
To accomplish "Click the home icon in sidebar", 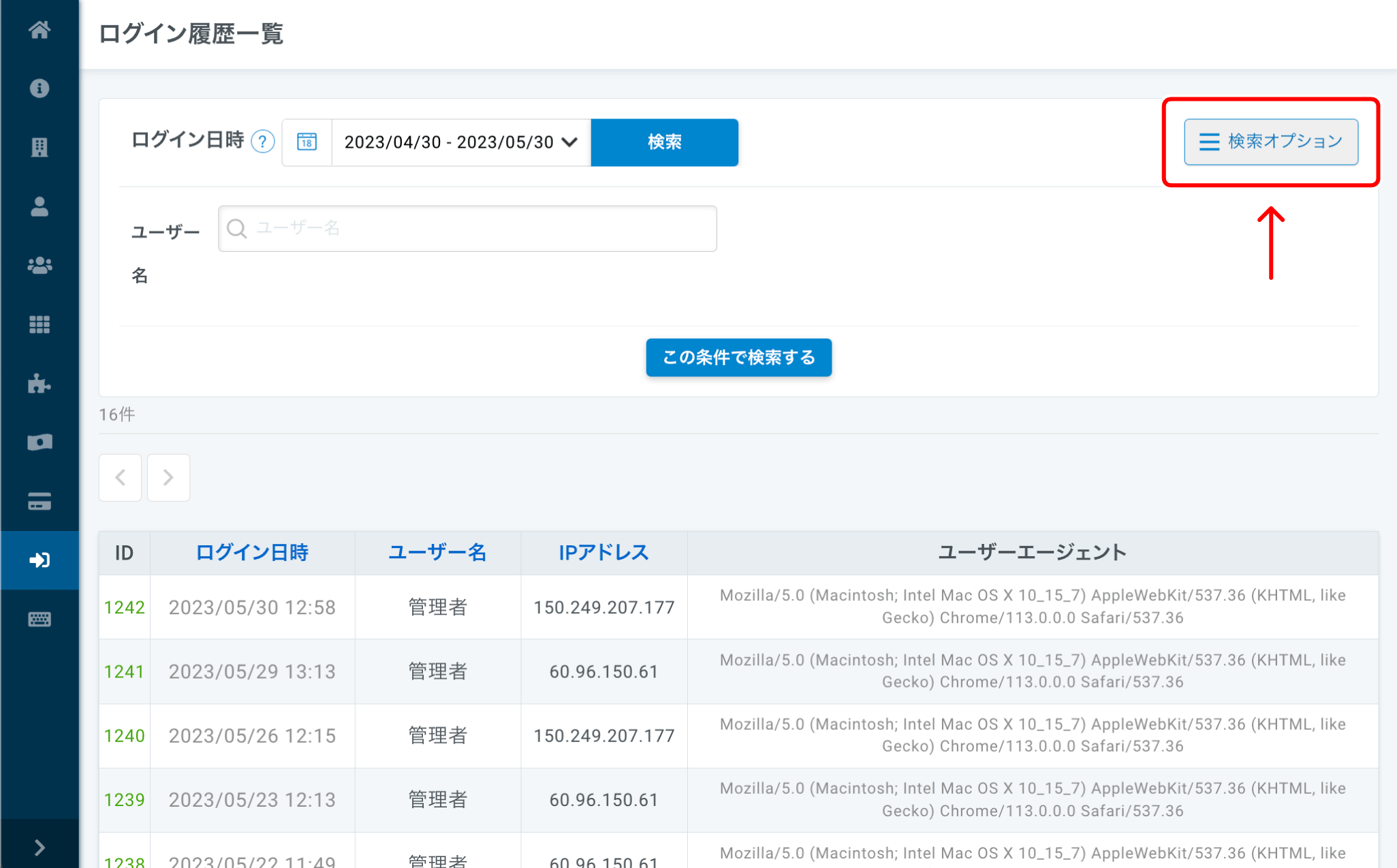I will [40, 30].
